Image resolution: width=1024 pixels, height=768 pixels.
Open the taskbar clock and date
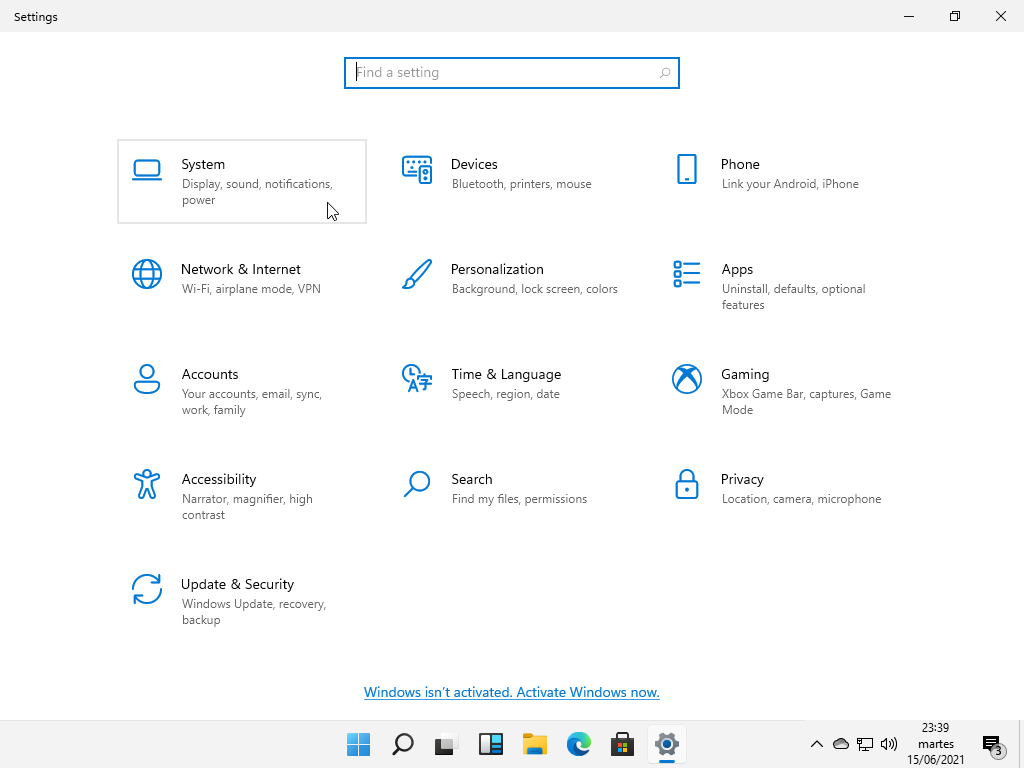tap(935, 744)
